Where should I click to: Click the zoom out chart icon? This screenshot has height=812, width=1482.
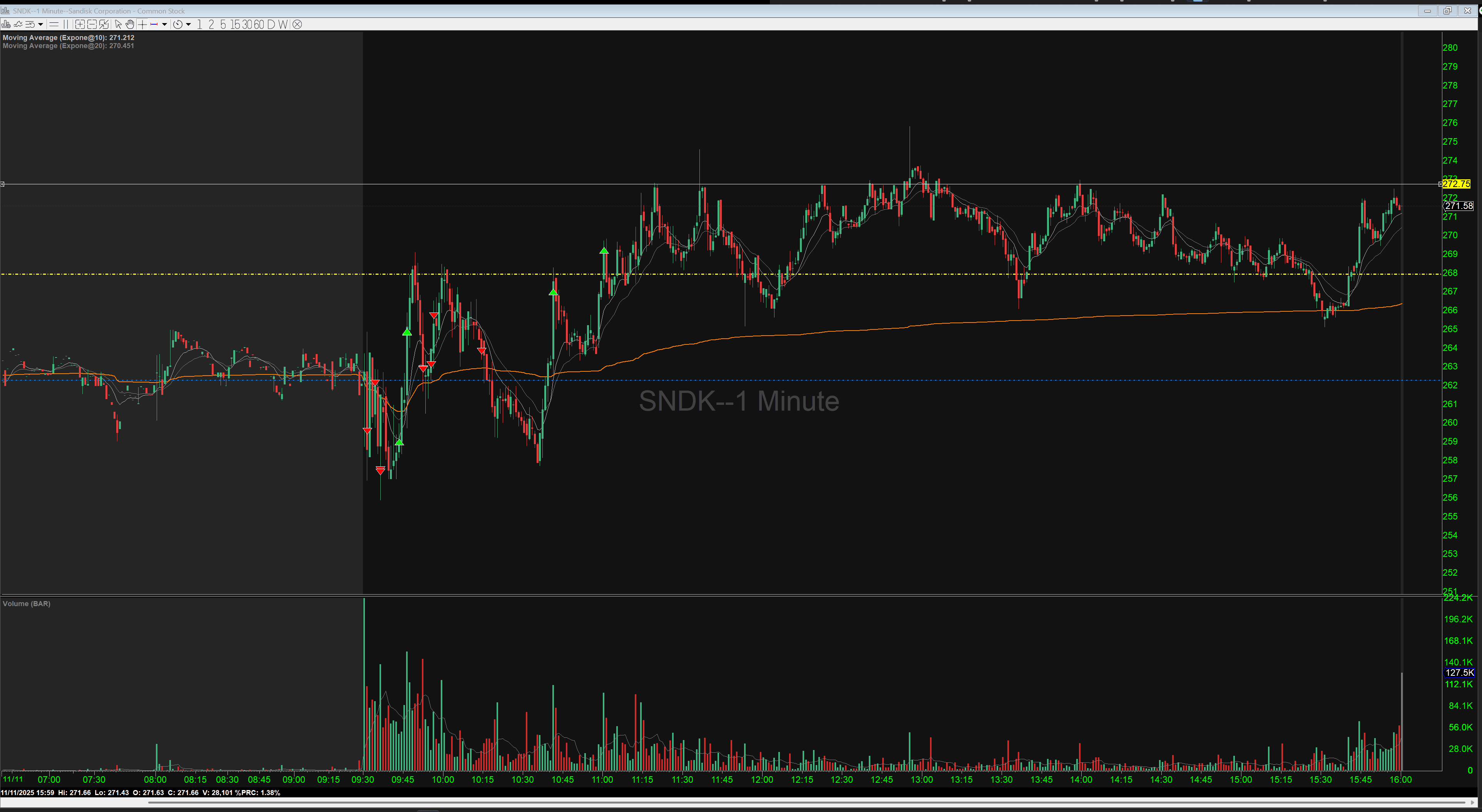[x=92, y=24]
